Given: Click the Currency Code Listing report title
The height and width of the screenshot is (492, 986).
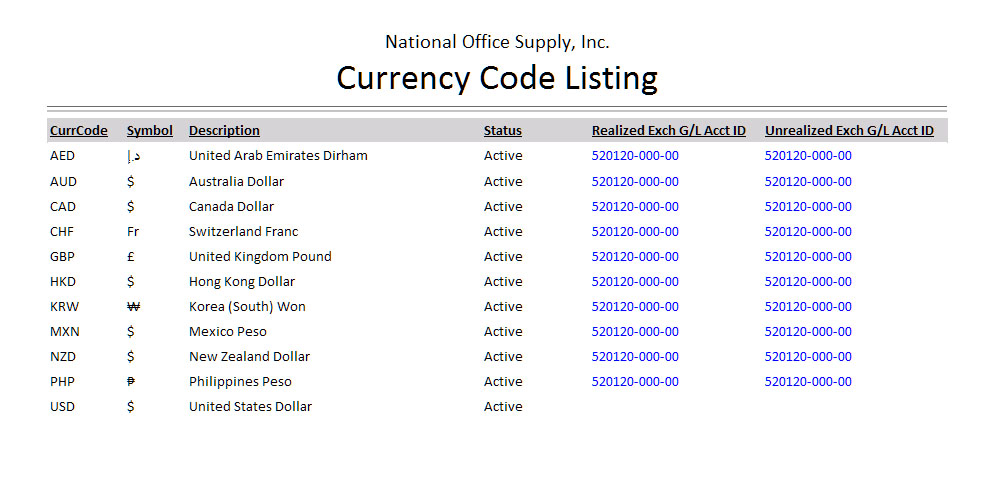Looking at the screenshot, I should pos(497,78).
